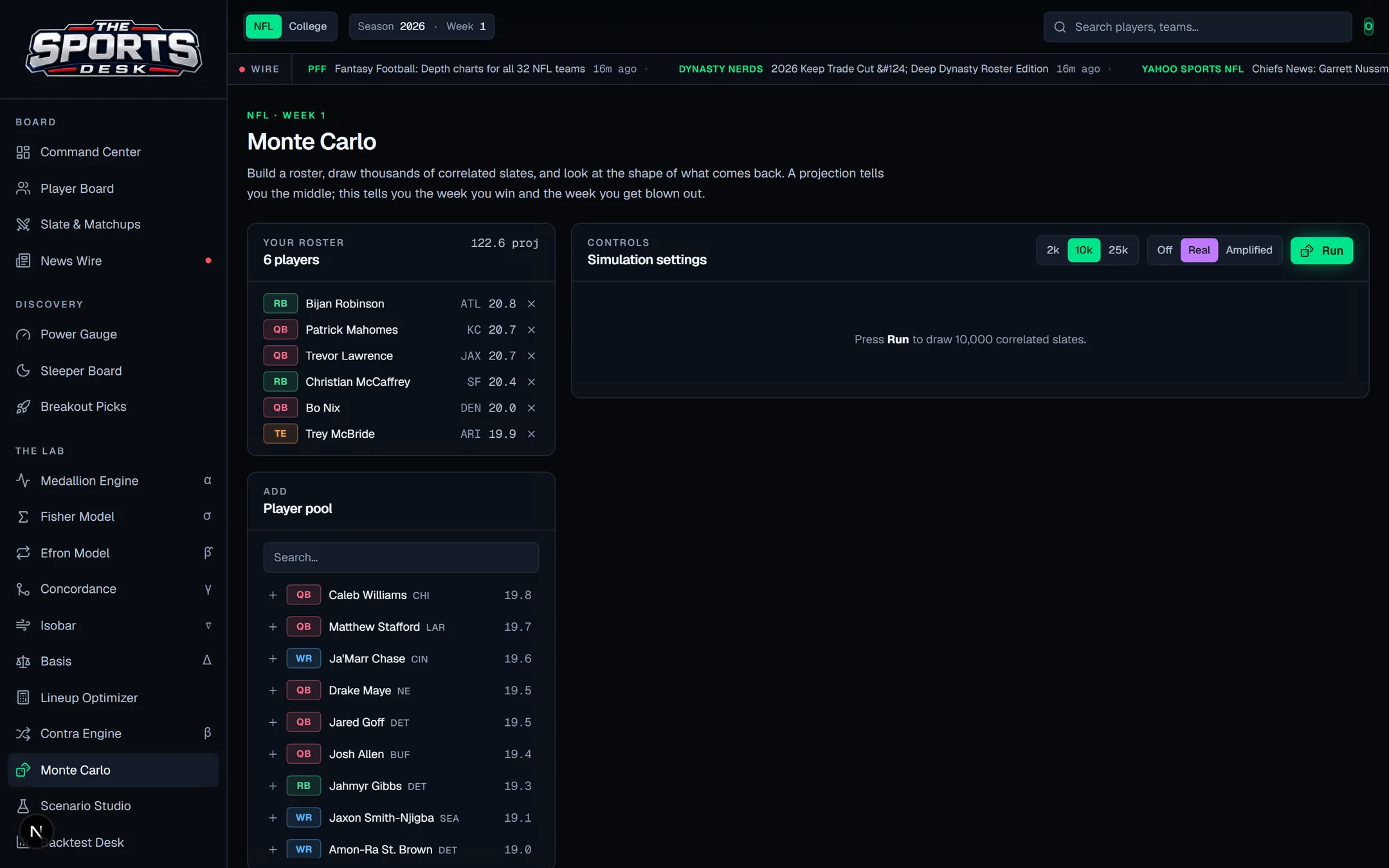
Task: Open the Player Board page
Action: pyautogui.click(x=113, y=188)
